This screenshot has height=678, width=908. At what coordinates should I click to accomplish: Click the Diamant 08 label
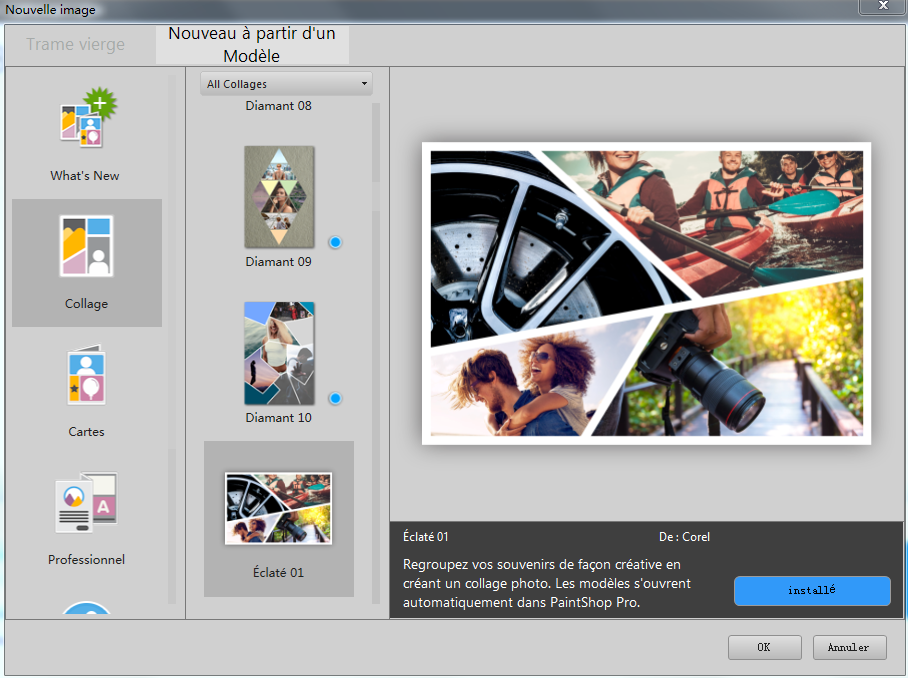[x=279, y=106]
